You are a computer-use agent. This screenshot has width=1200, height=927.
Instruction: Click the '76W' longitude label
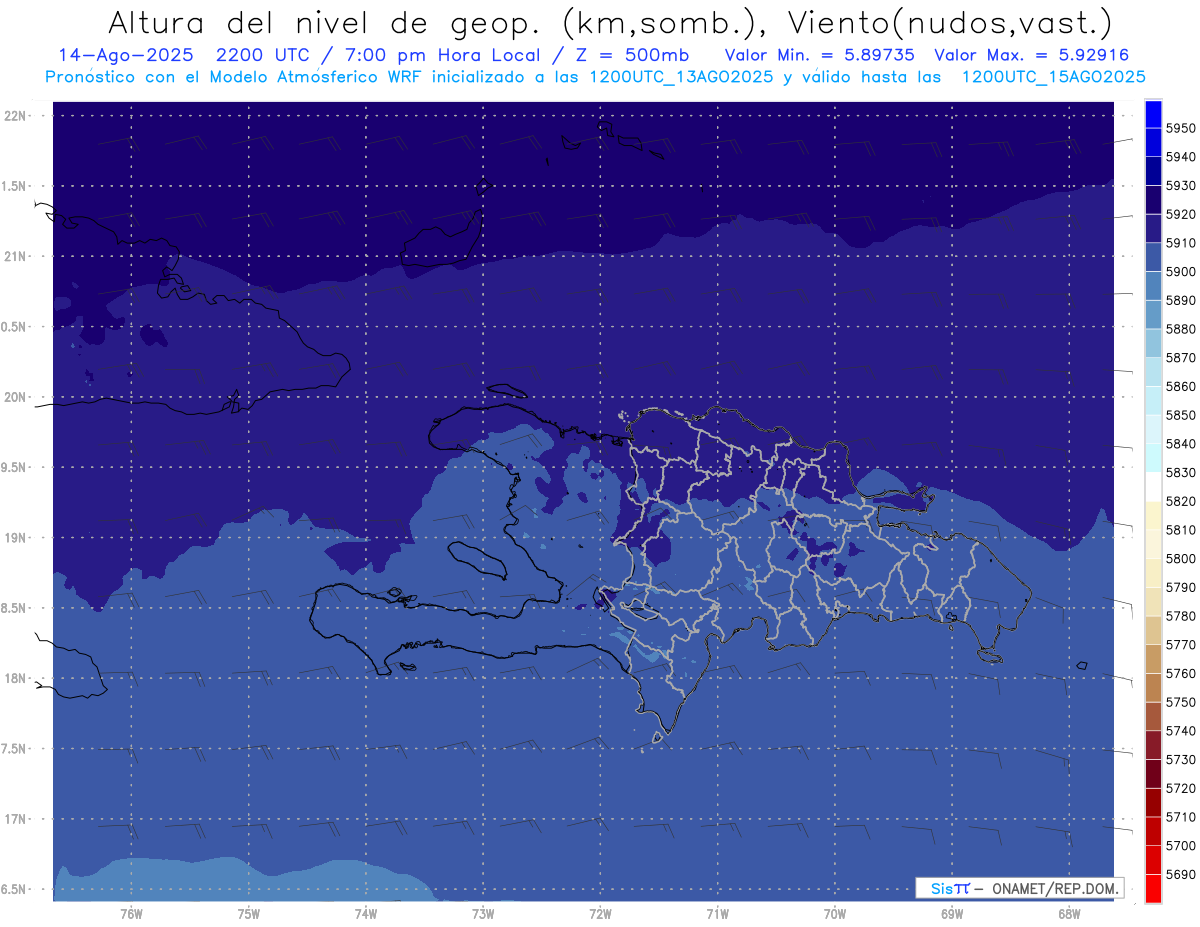131,913
